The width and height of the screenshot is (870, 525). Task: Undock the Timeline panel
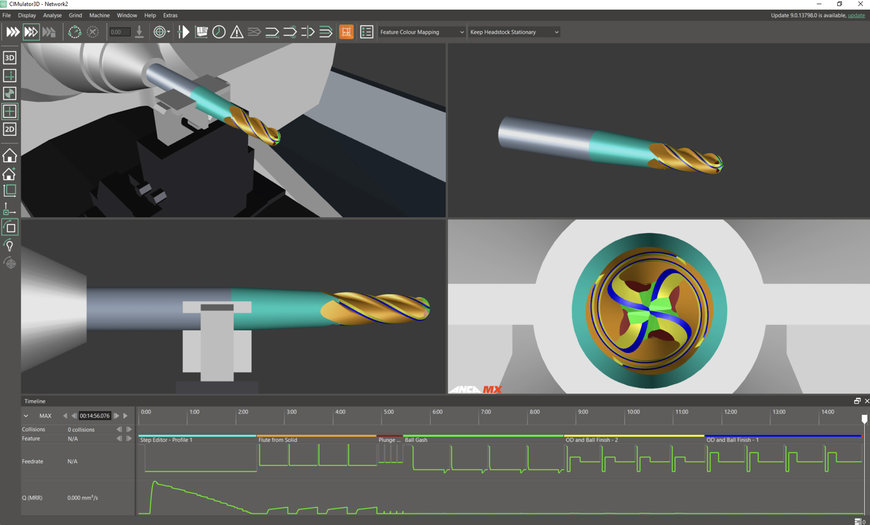857,401
